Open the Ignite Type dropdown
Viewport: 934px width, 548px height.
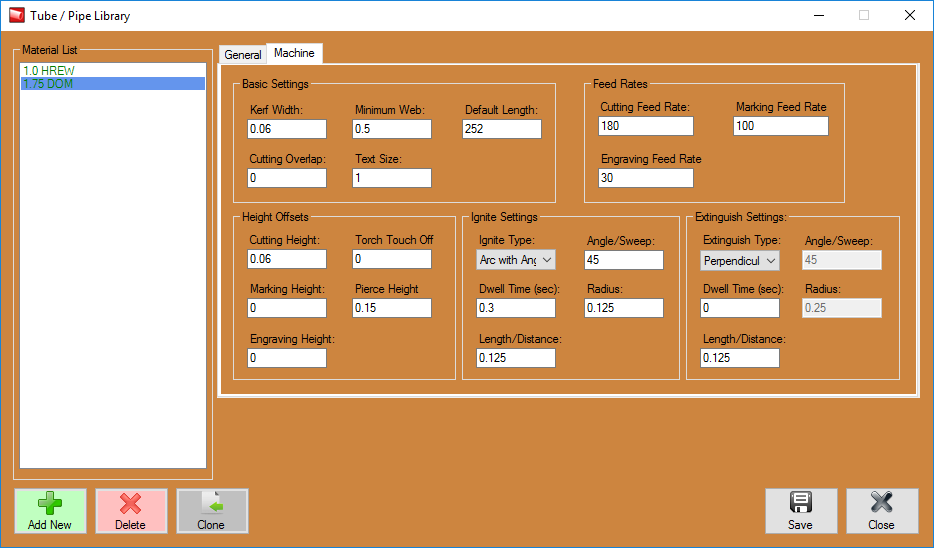pos(515,260)
